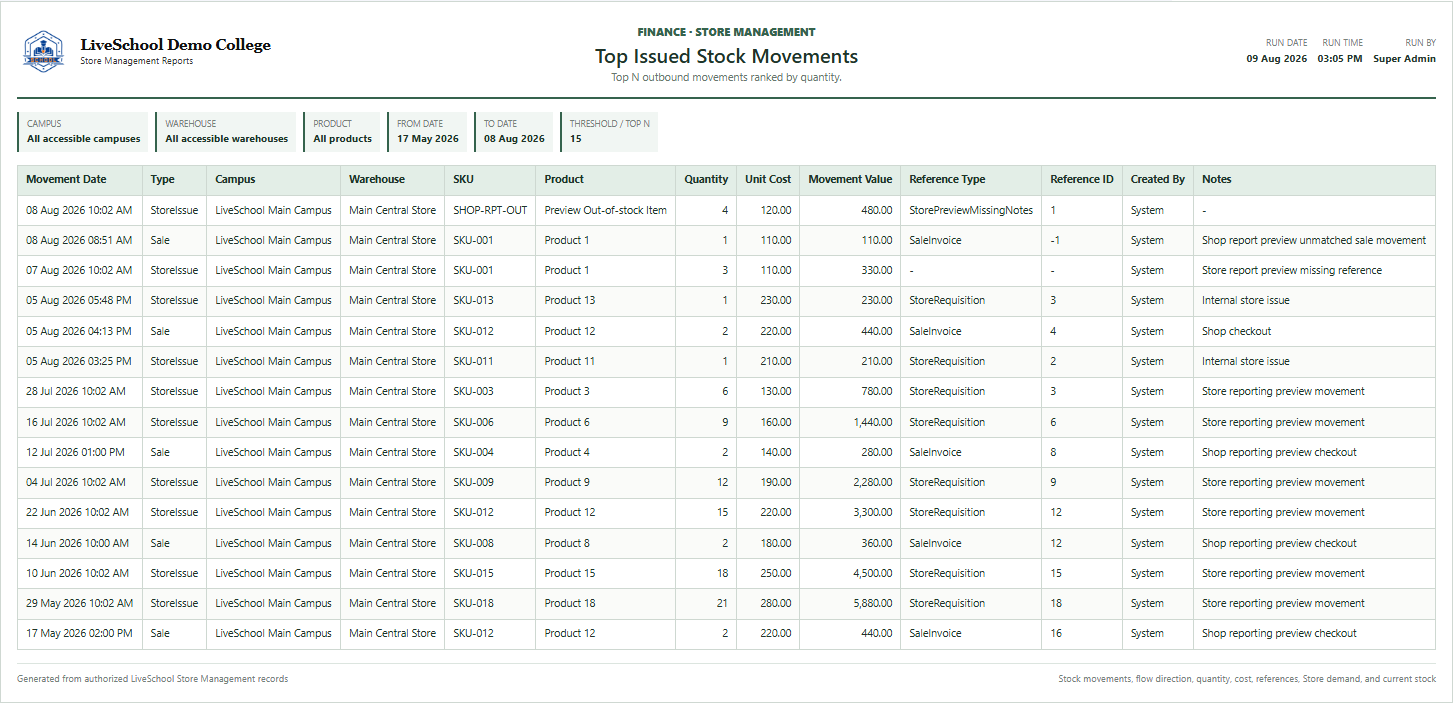Click the SKU-018 cell
The image size is (1453, 703).
pyautogui.click(x=490, y=604)
